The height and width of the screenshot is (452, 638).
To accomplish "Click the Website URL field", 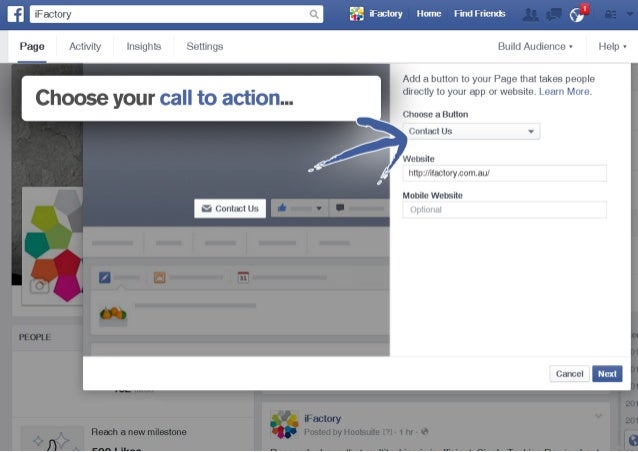I will coord(505,173).
